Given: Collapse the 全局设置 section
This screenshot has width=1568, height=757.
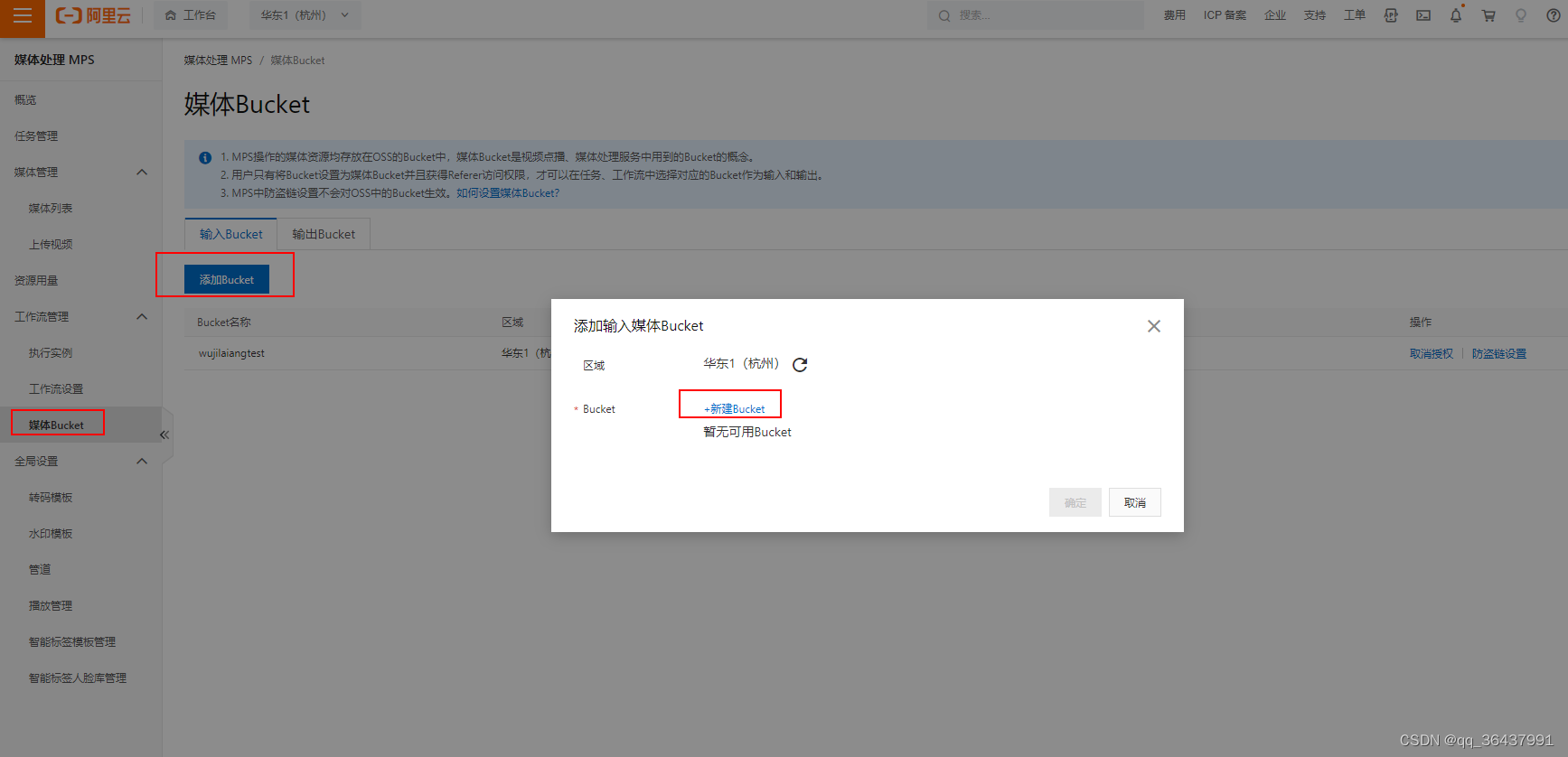Looking at the screenshot, I should click(142, 462).
